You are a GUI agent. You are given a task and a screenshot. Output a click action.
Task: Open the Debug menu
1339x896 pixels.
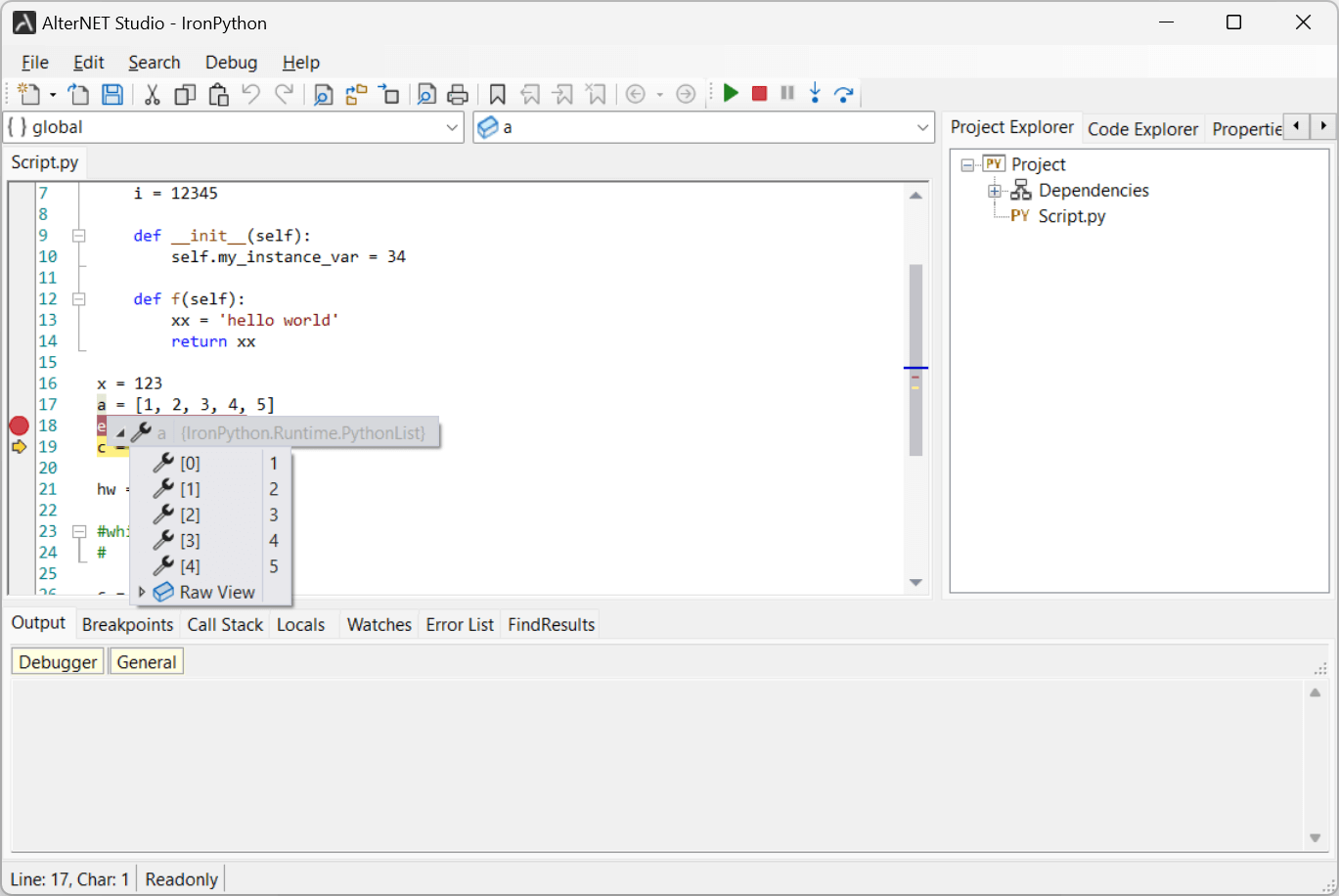tap(232, 63)
